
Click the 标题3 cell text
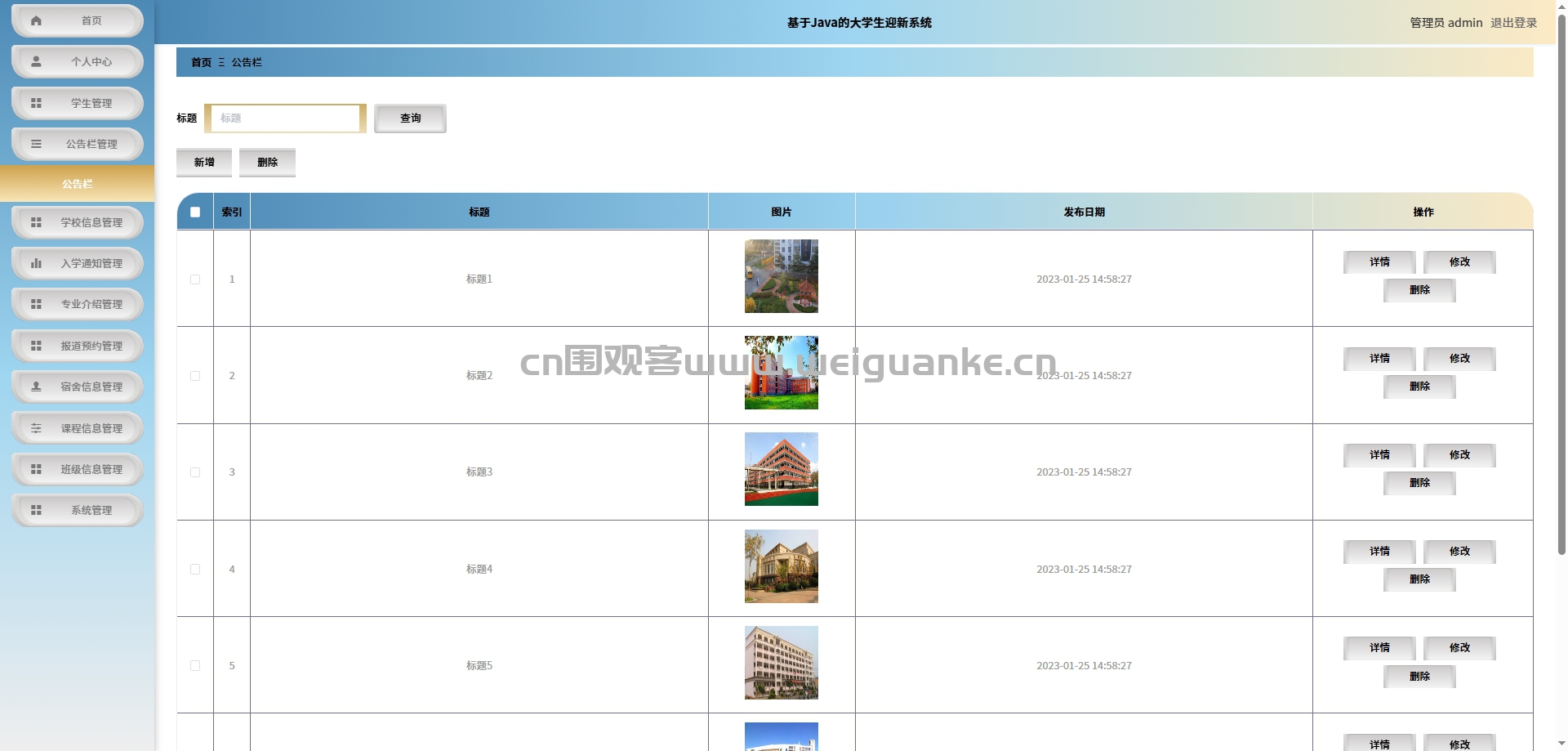(x=479, y=472)
